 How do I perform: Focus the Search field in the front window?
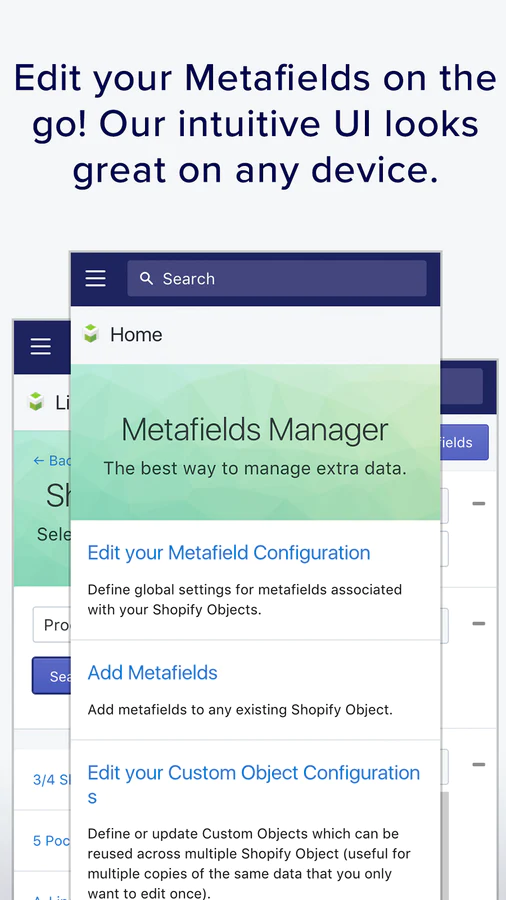click(x=277, y=278)
